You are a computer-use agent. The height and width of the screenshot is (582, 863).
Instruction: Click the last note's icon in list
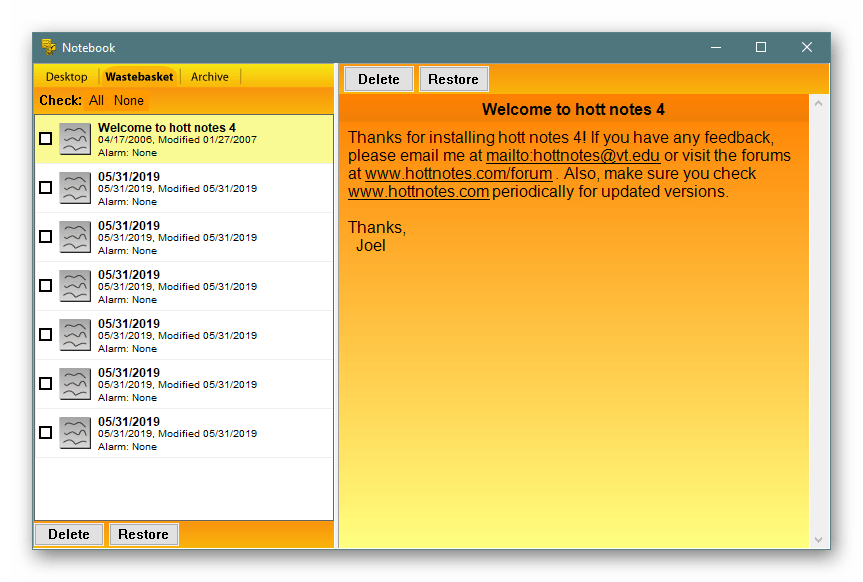click(75, 433)
